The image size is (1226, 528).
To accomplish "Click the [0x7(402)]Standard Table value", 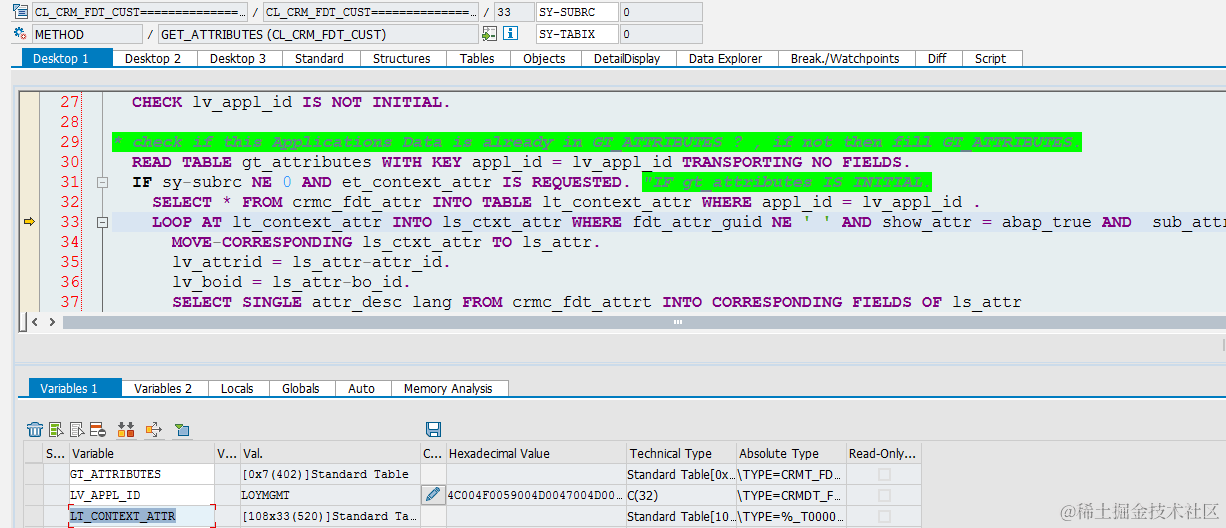I will [329, 474].
